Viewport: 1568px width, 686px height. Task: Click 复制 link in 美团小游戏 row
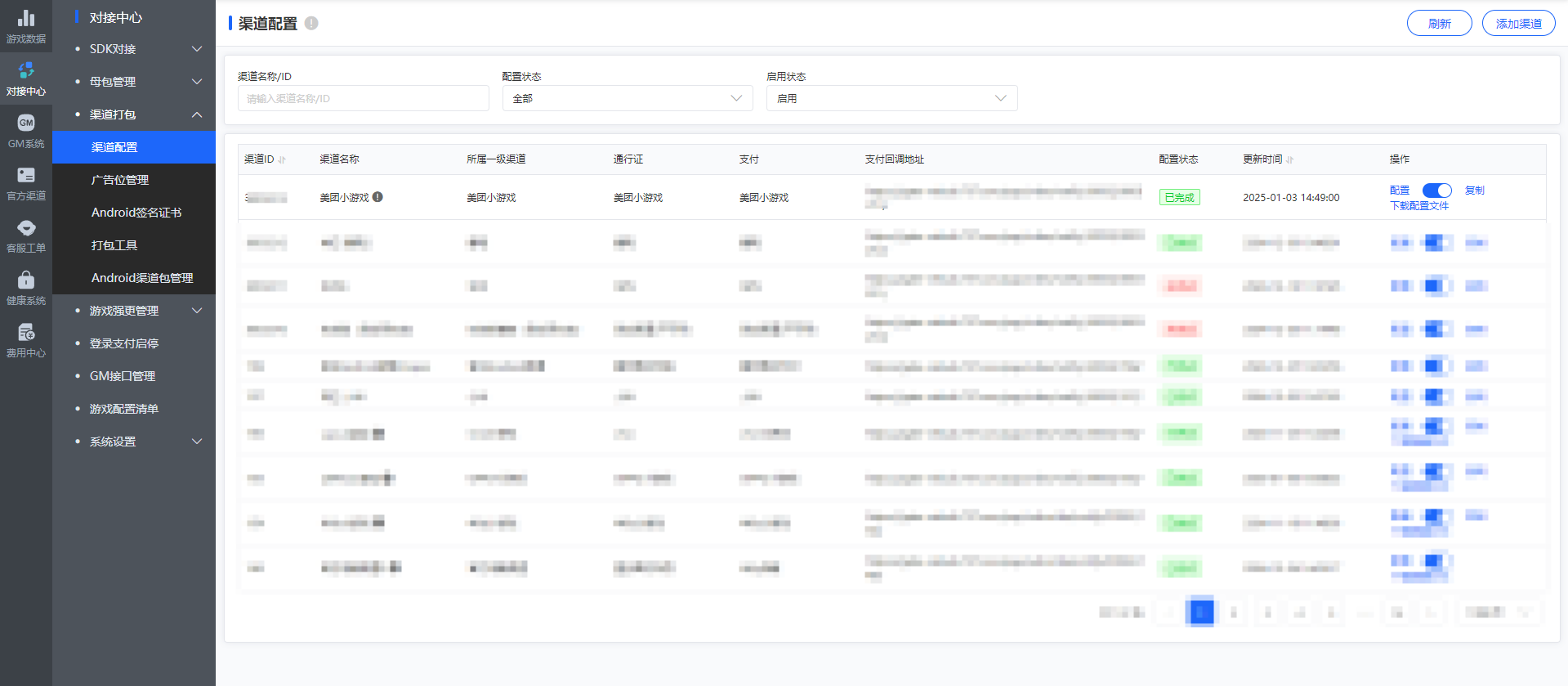point(1475,191)
